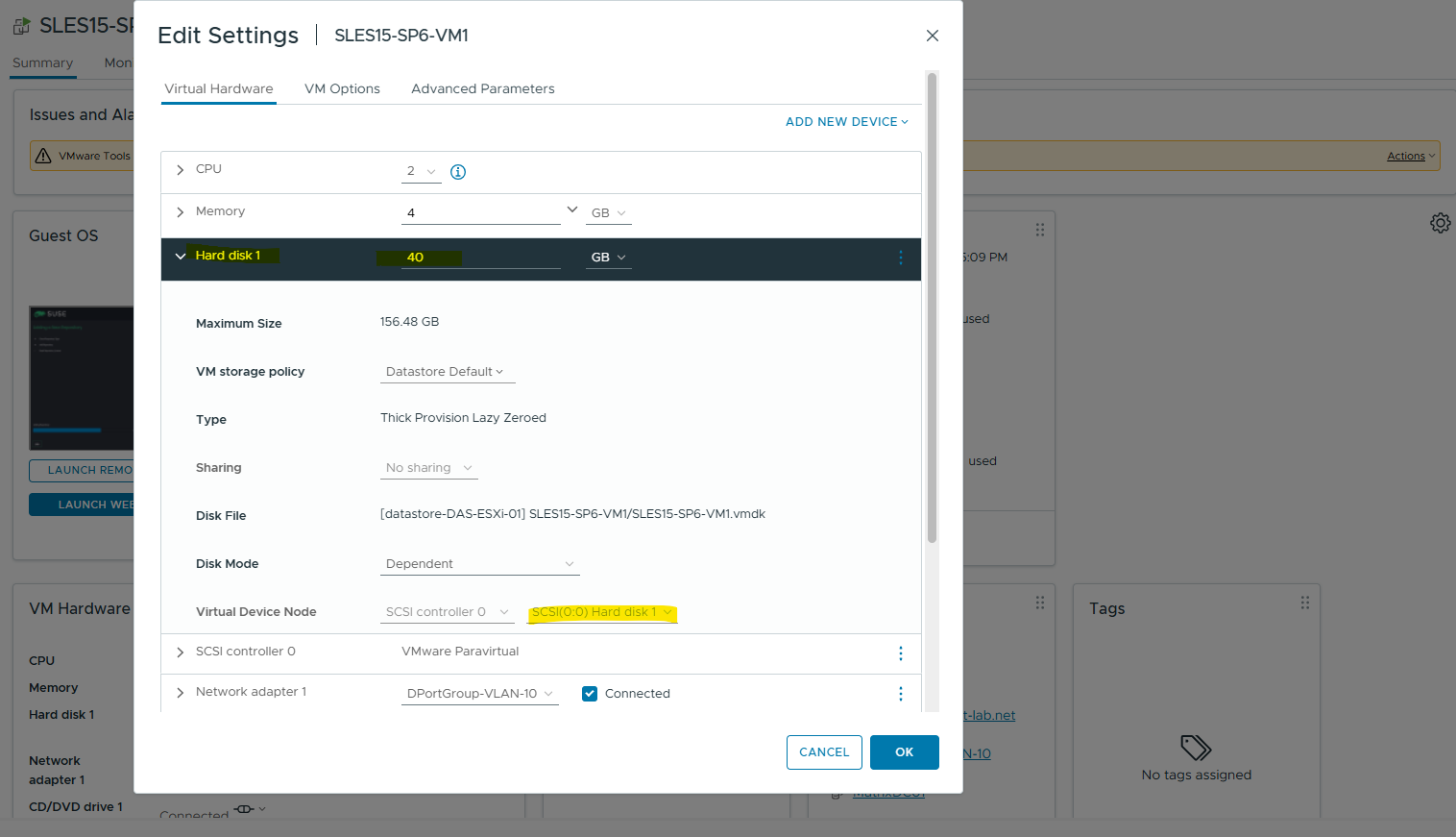The image size is (1456, 837).
Task: Click drag handle of the Tags panel
Action: pos(1304,603)
